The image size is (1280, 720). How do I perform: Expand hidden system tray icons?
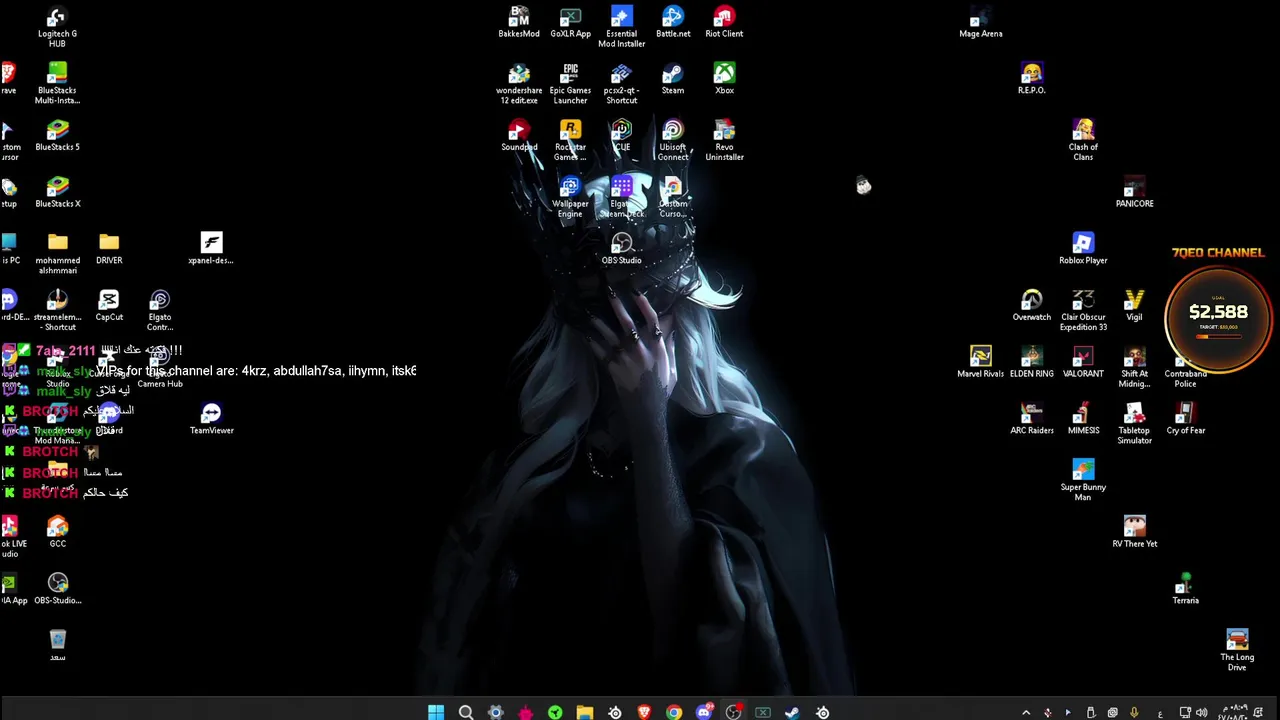(1026, 713)
